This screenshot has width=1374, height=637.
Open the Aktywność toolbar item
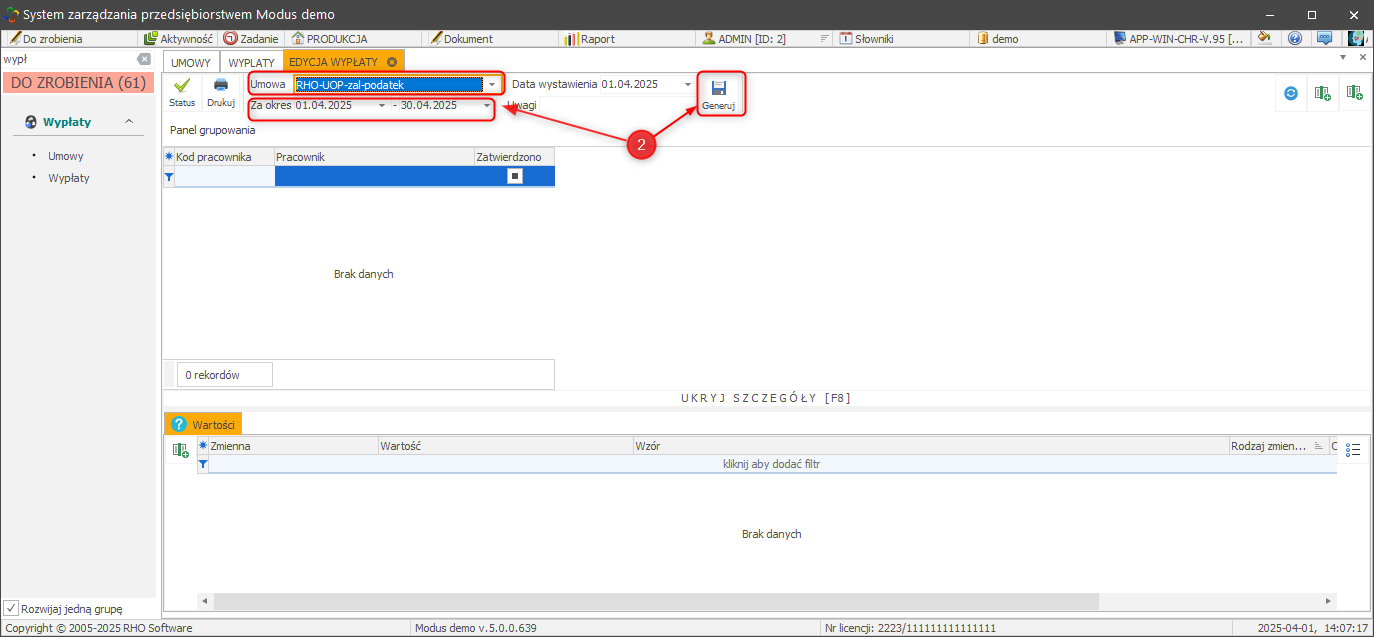point(179,38)
